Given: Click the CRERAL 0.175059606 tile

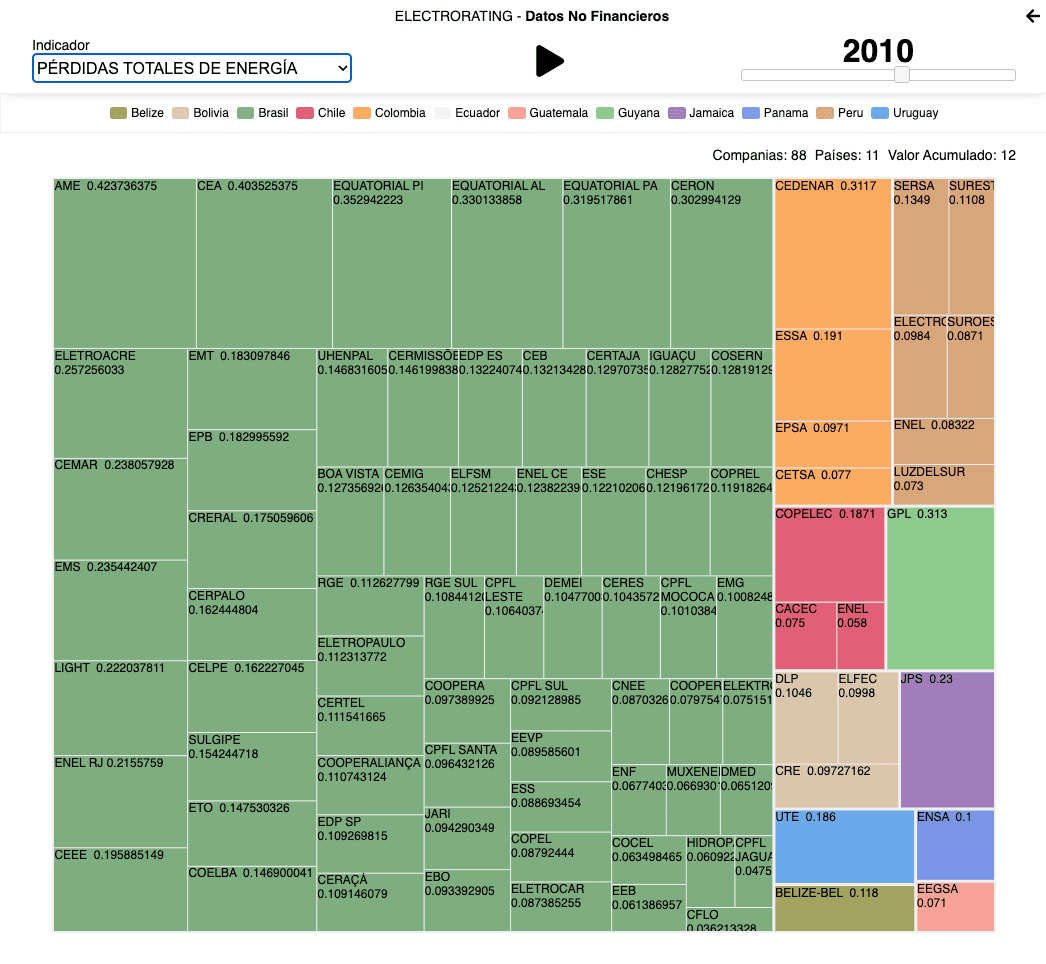Looking at the screenshot, I should 252,550.
